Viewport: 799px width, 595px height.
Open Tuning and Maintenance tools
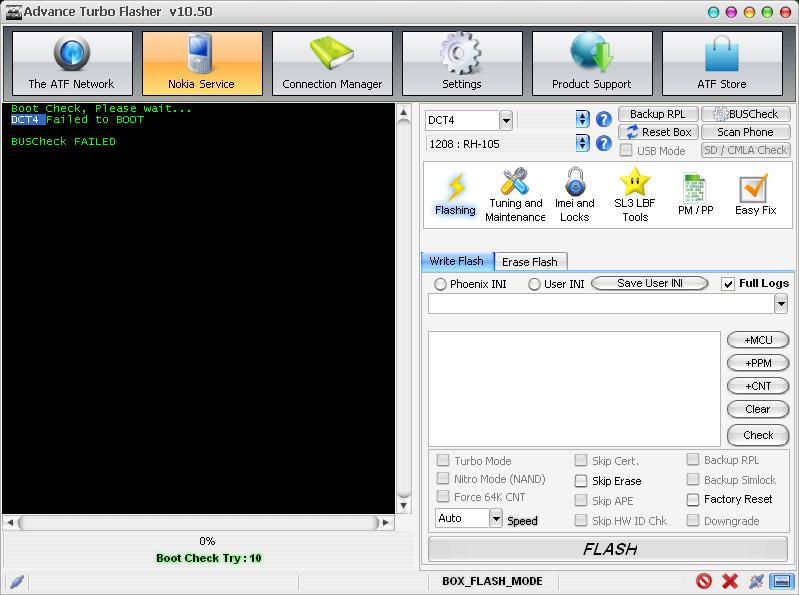click(515, 195)
